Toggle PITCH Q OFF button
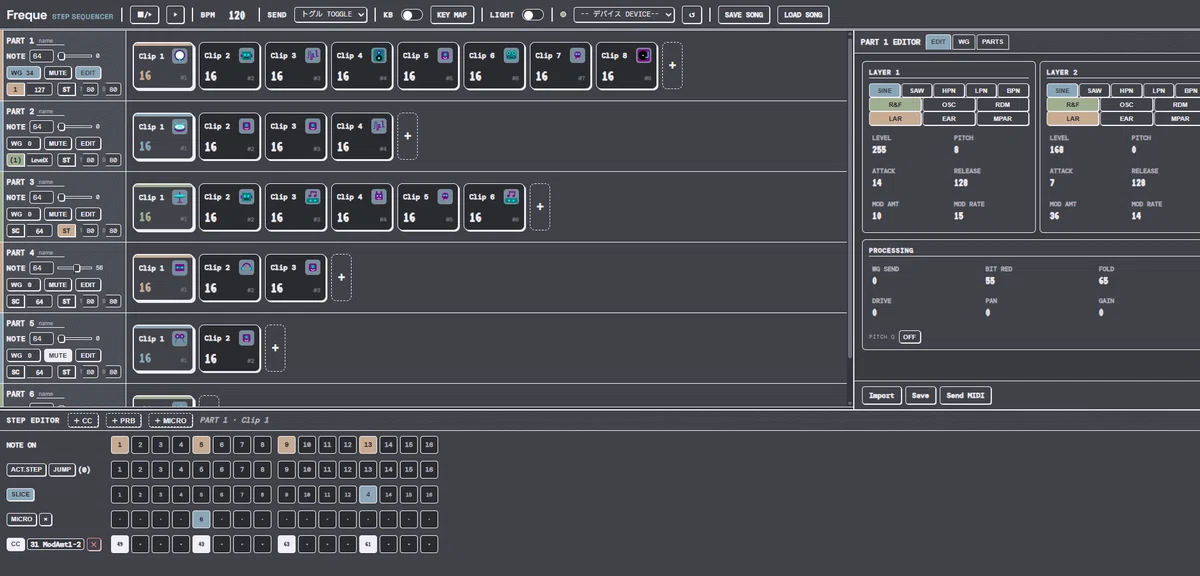This screenshot has width=1200, height=576. pyautogui.click(x=909, y=337)
